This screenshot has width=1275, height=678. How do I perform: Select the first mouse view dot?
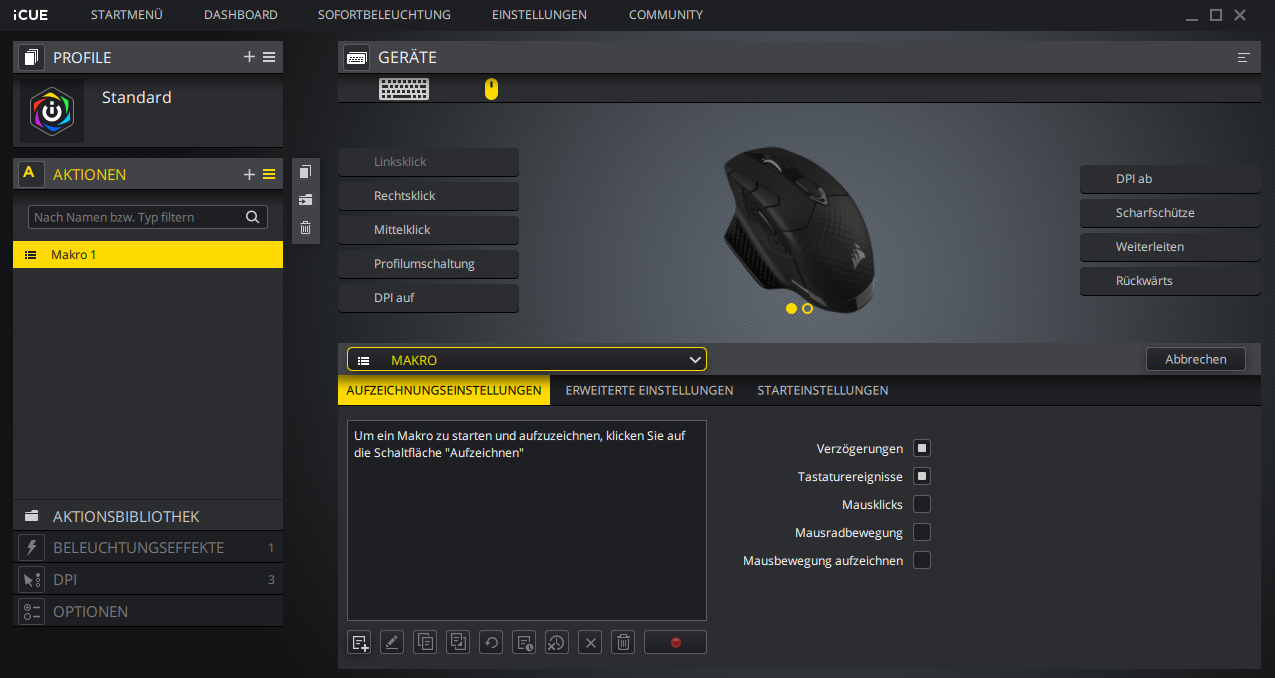pyautogui.click(x=792, y=309)
